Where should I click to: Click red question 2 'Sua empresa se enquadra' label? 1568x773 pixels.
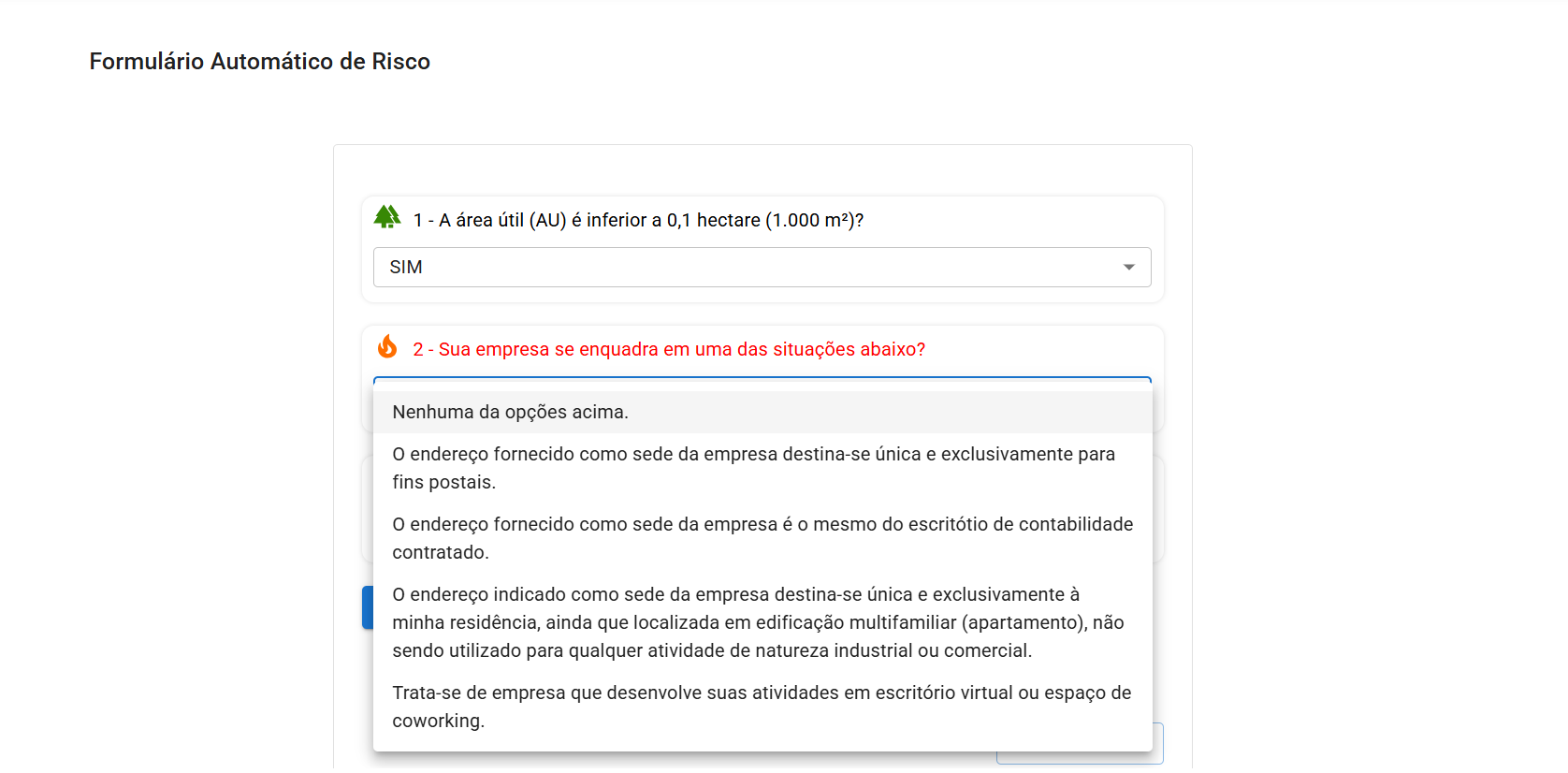(x=669, y=349)
